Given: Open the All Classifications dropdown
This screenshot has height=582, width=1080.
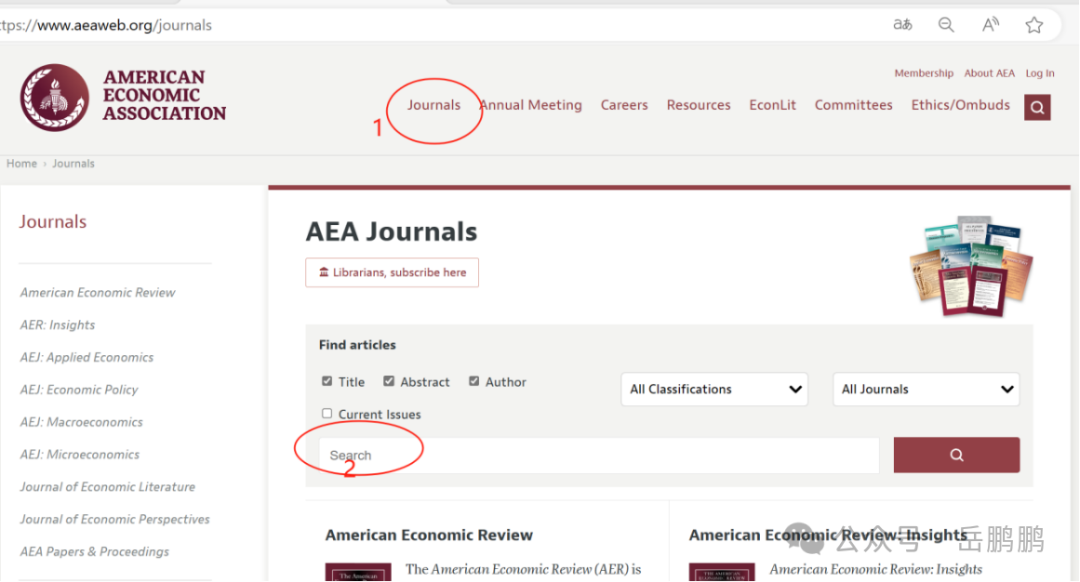Looking at the screenshot, I should coord(714,389).
